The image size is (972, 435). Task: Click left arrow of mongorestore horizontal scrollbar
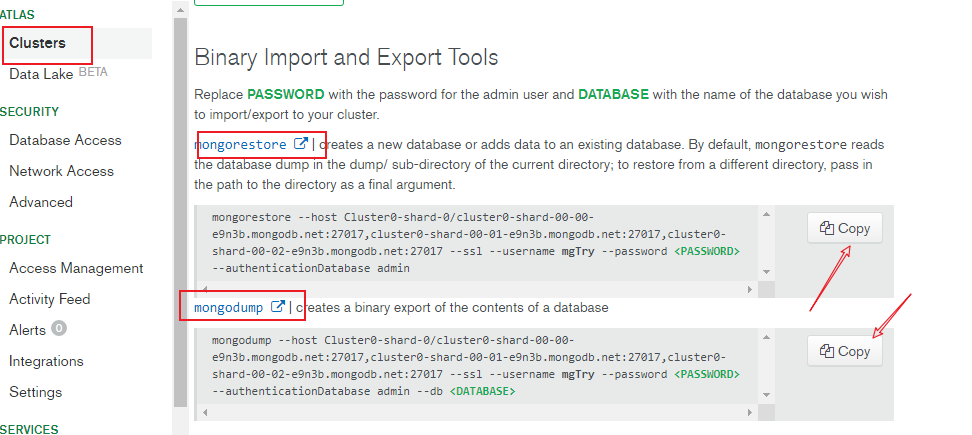(x=204, y=289)
